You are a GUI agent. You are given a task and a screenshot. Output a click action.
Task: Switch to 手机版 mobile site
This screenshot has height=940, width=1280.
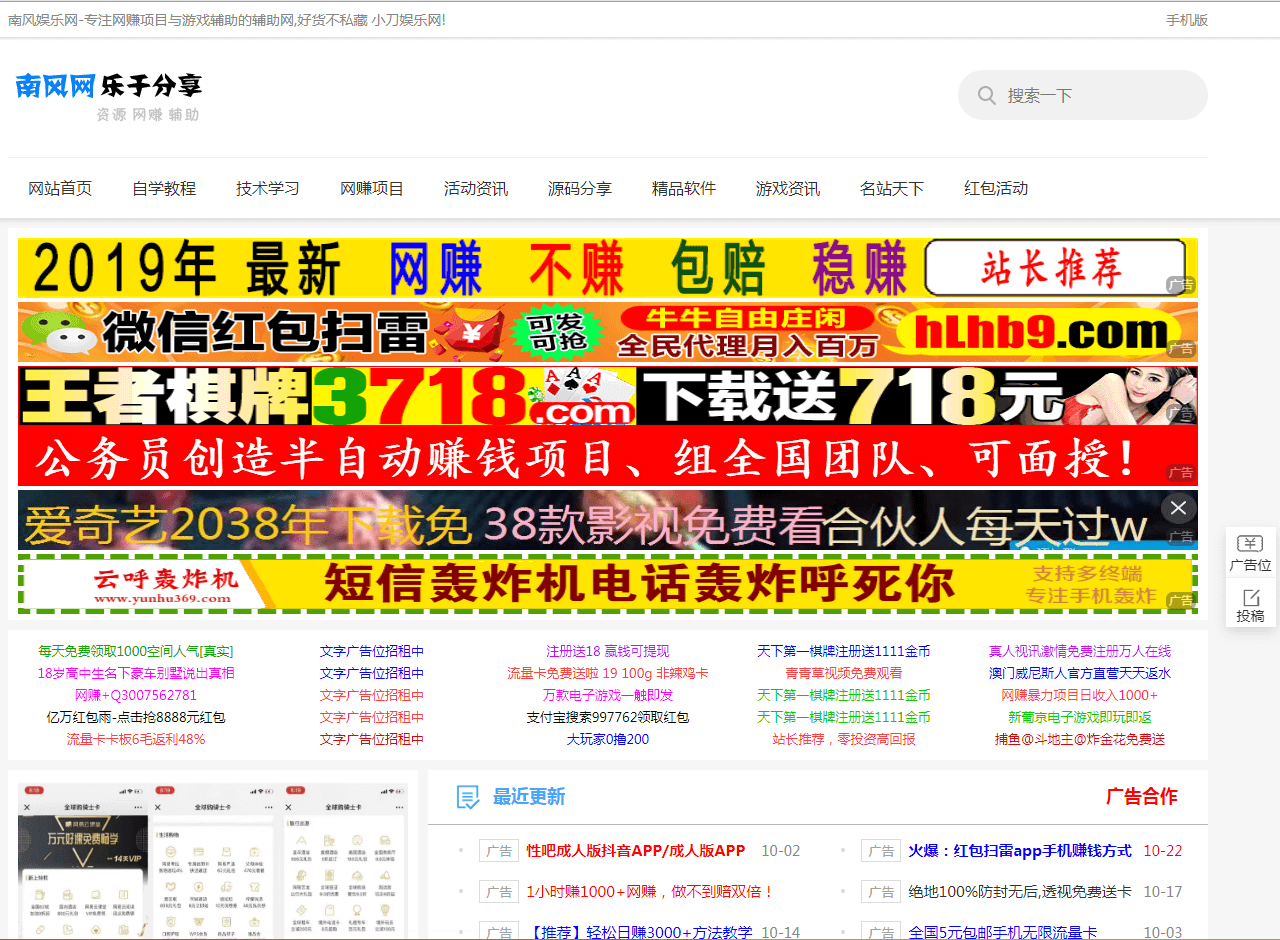click(x=1186, y=20)
